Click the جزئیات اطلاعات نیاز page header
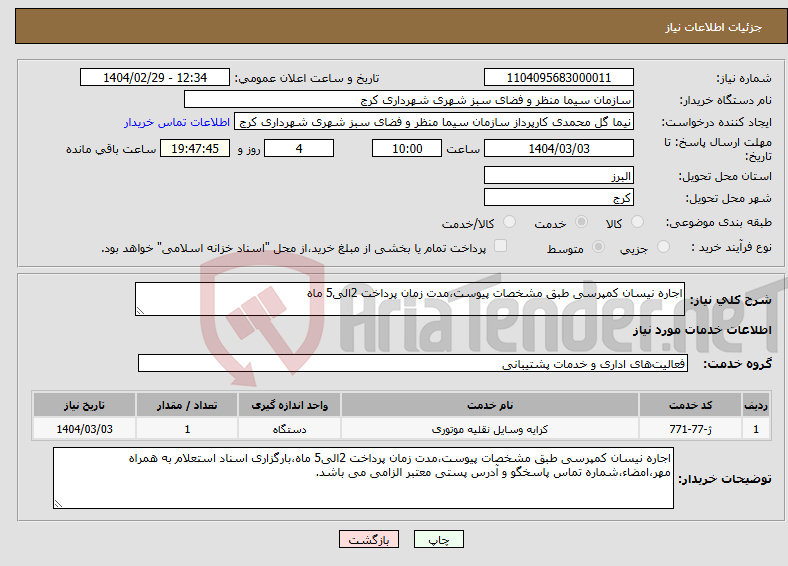 point(714,27)
